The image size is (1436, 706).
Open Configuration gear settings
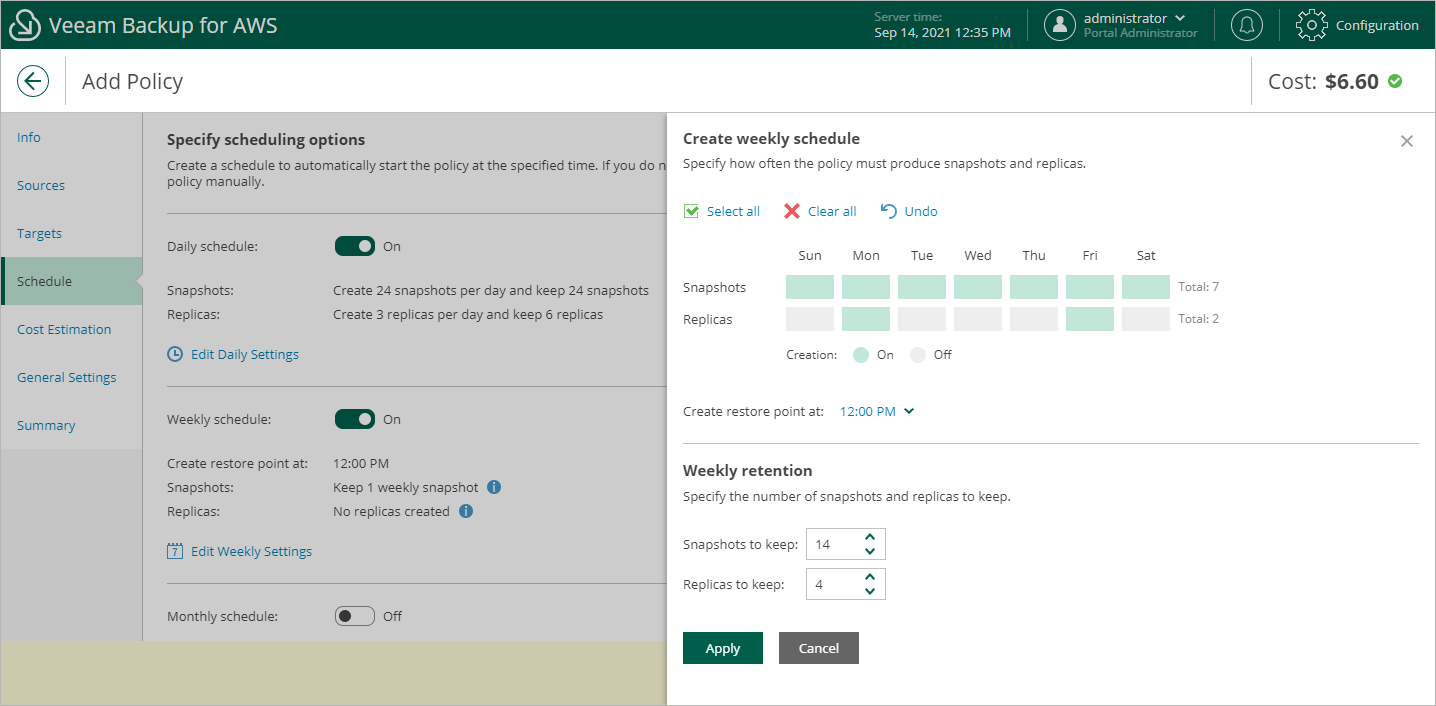[1311, 25]
